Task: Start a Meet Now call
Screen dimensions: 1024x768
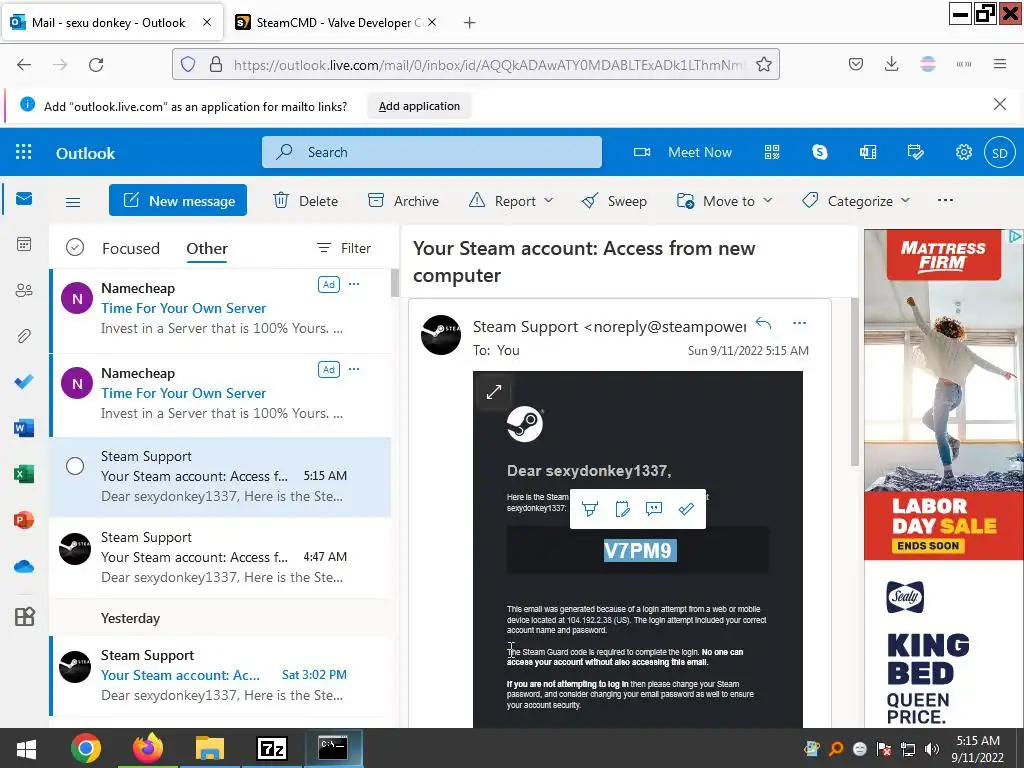Action: 682,152
